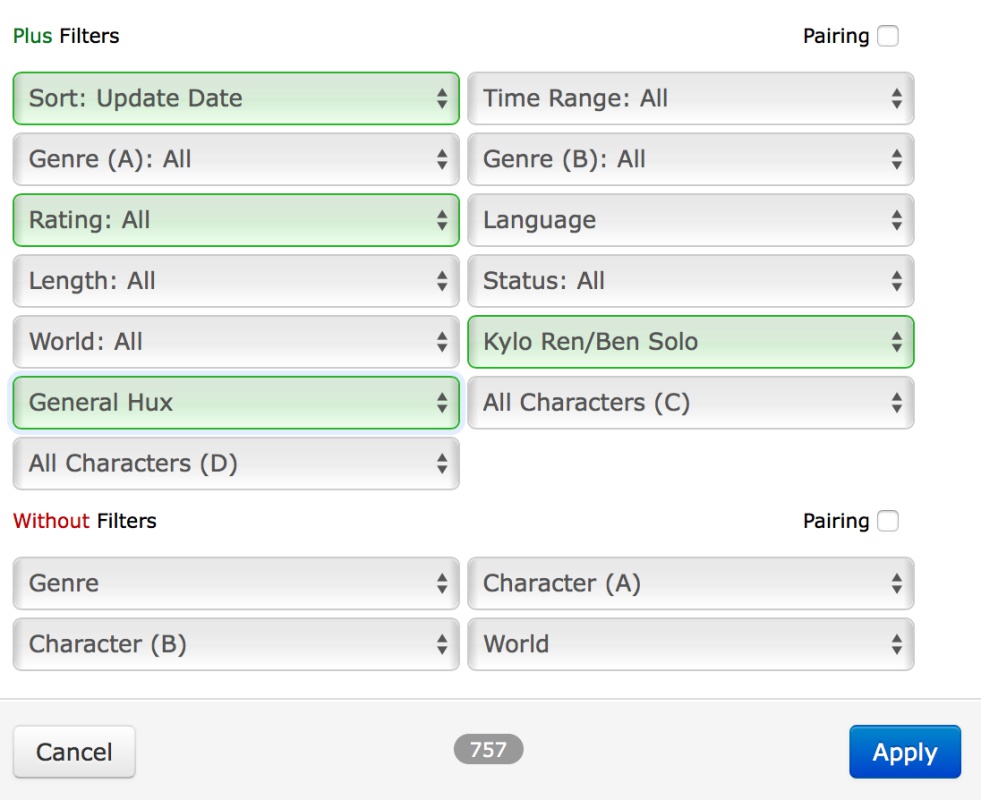Change the Rating: All filter
This screenshot has width=981, height=800.
click(x=236, y=220)
